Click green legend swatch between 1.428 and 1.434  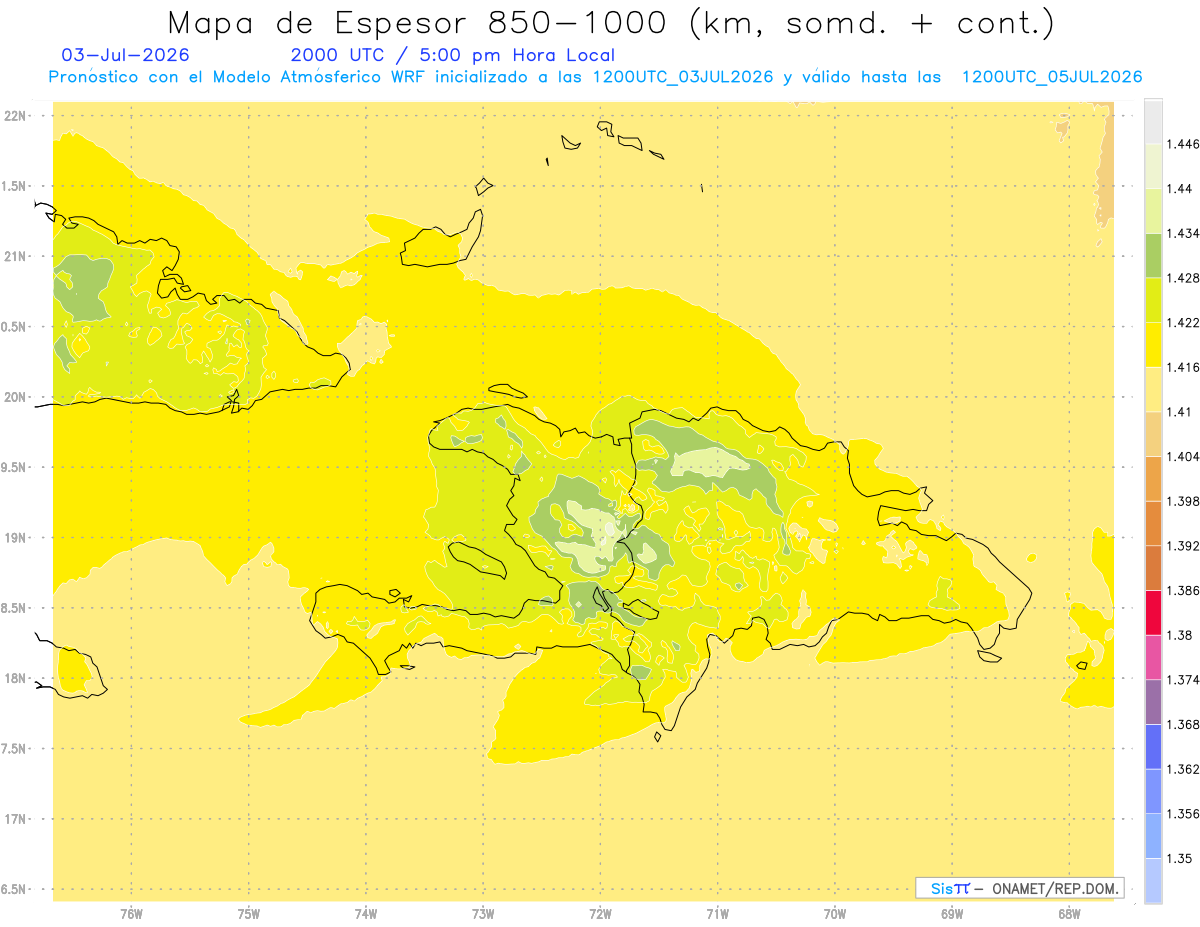click(x=1153, y=255)
